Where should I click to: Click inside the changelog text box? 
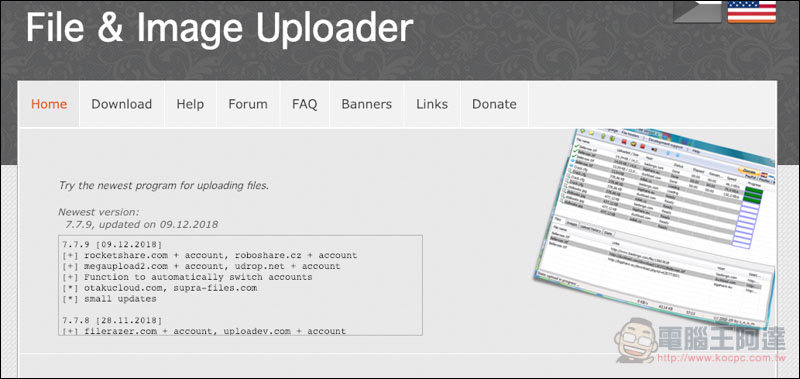(x=240, y=285)
